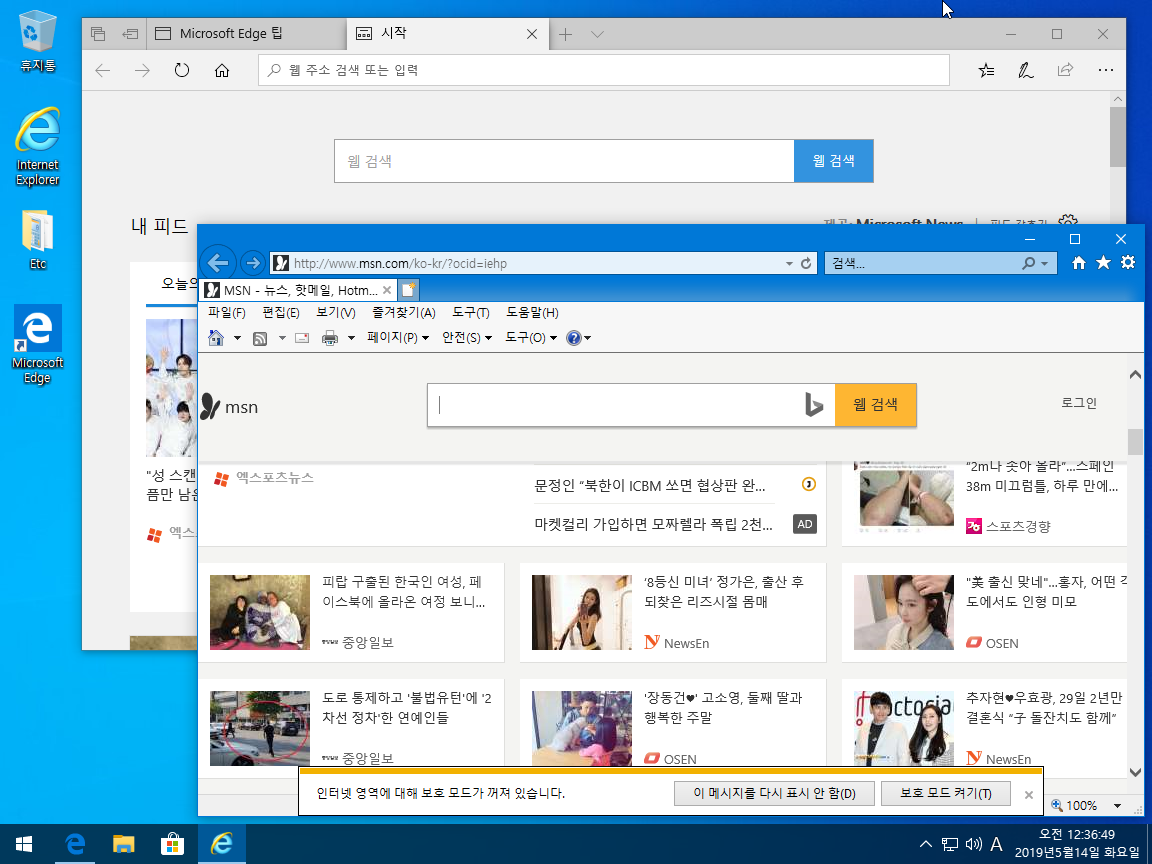The image size is (1152, 864).
Task: Open 파일(F) menu in IE
Action: click(226, 312)
